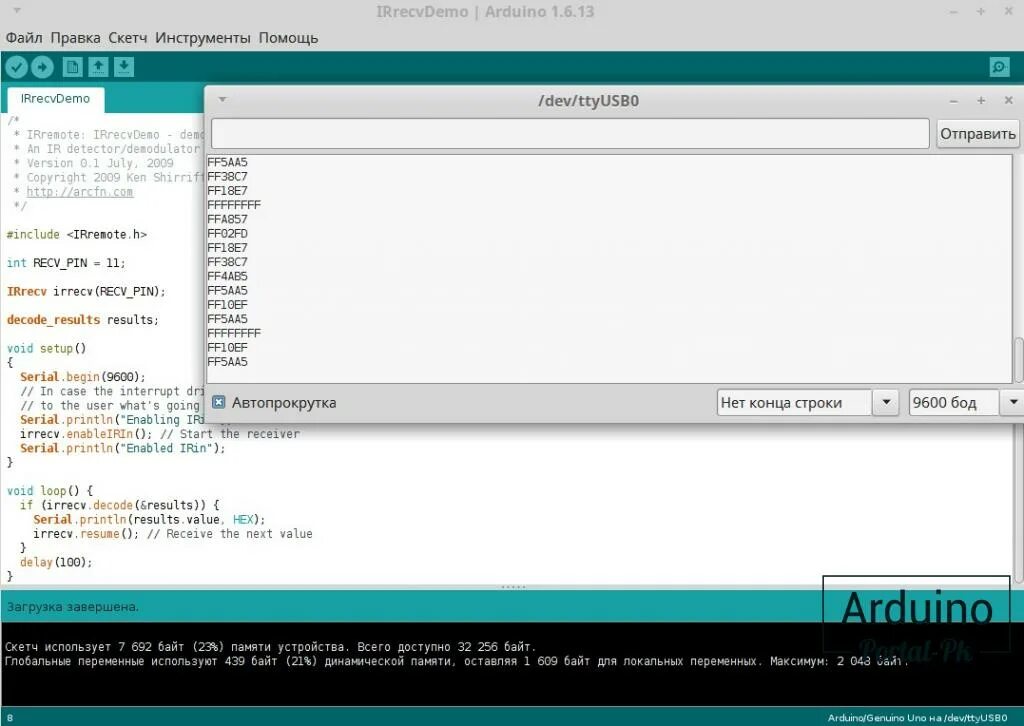
Task: Toggle the Автопрокрутка checkbox
Action: (x=219, y=402)
